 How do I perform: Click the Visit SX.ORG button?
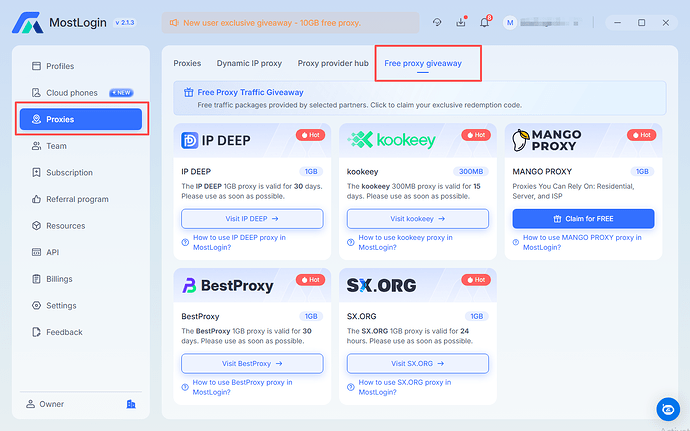click(x=418, y=364)
